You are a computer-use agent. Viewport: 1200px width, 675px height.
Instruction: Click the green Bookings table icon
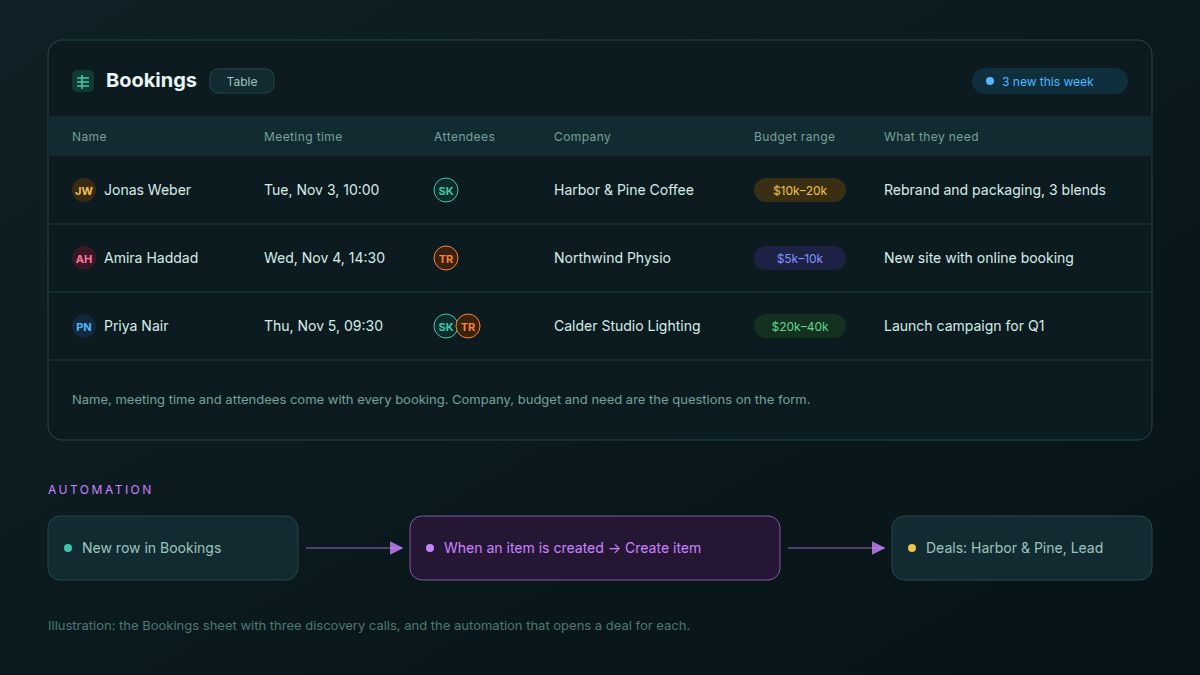tap(83, 82)
